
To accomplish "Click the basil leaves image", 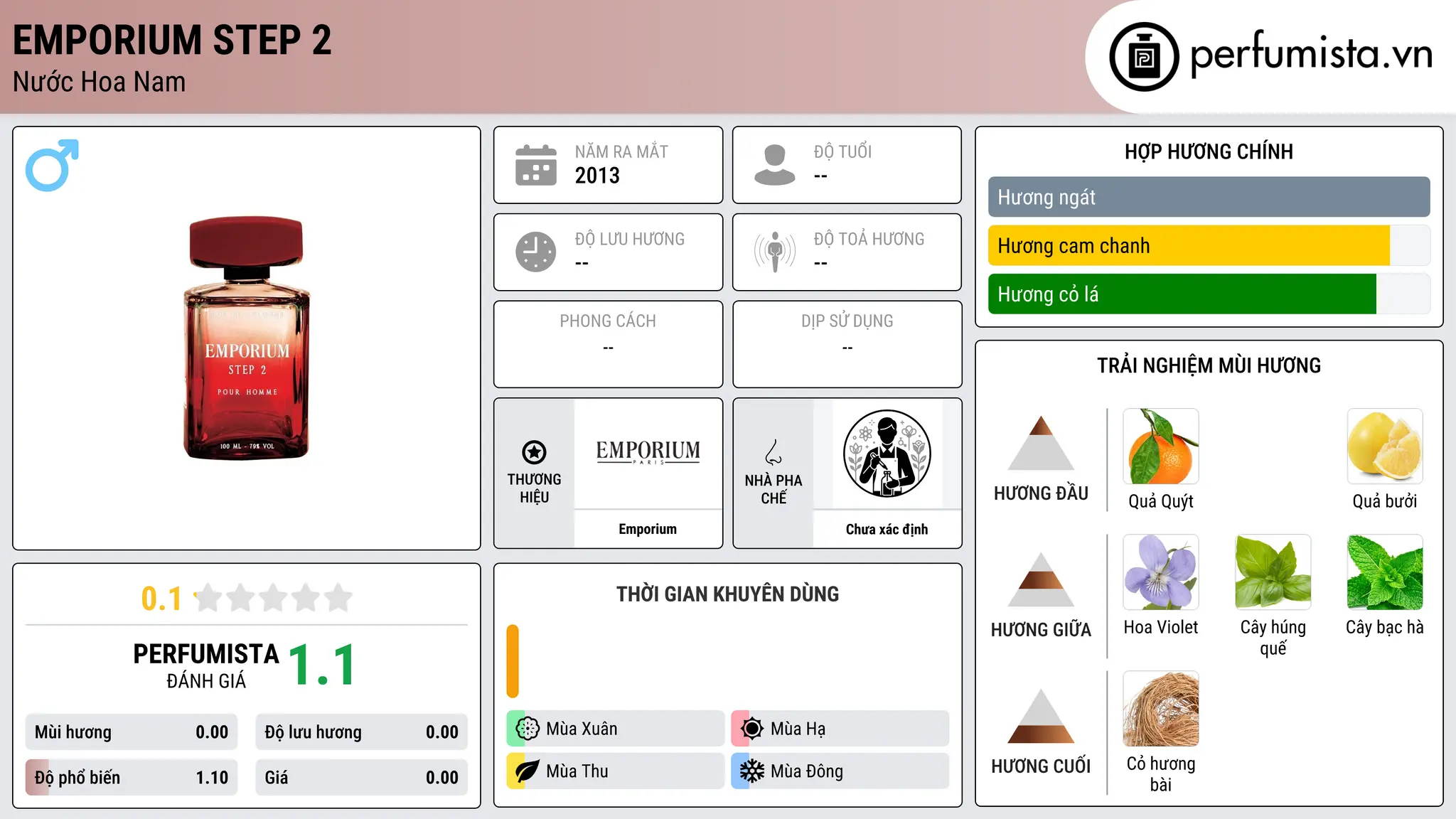I will [1273, 572].
